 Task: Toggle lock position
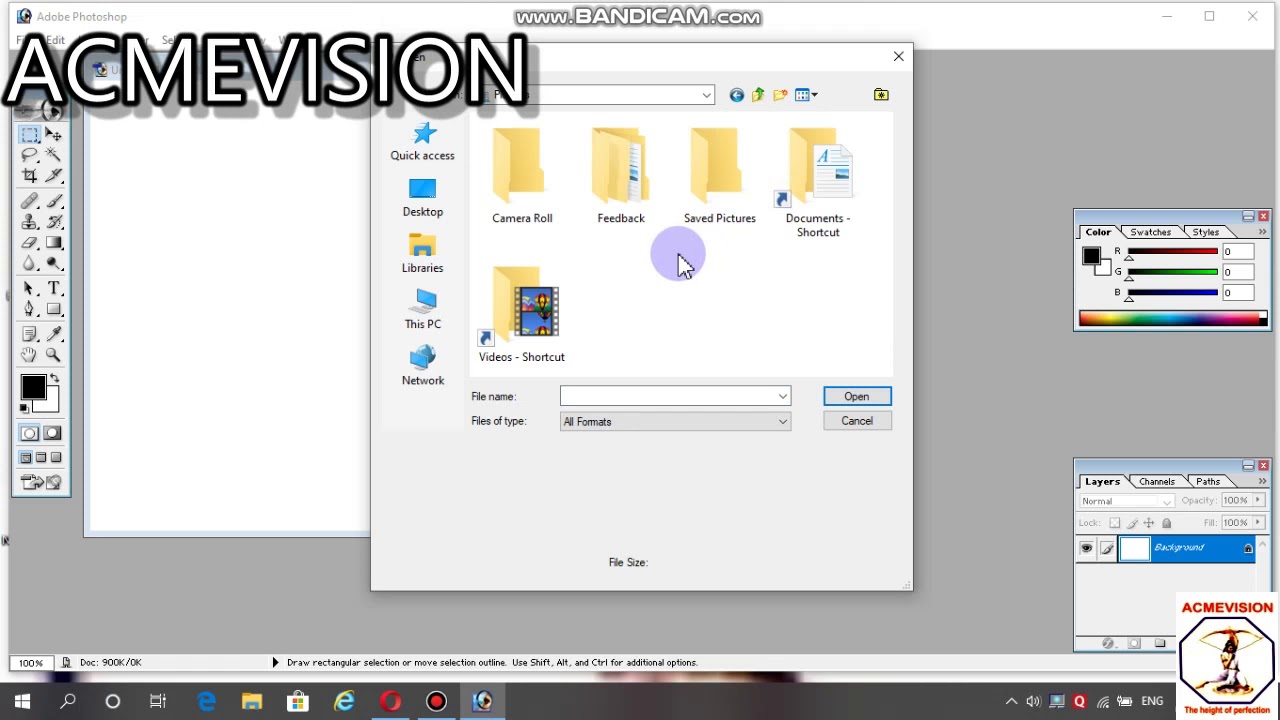(1149, 523)
